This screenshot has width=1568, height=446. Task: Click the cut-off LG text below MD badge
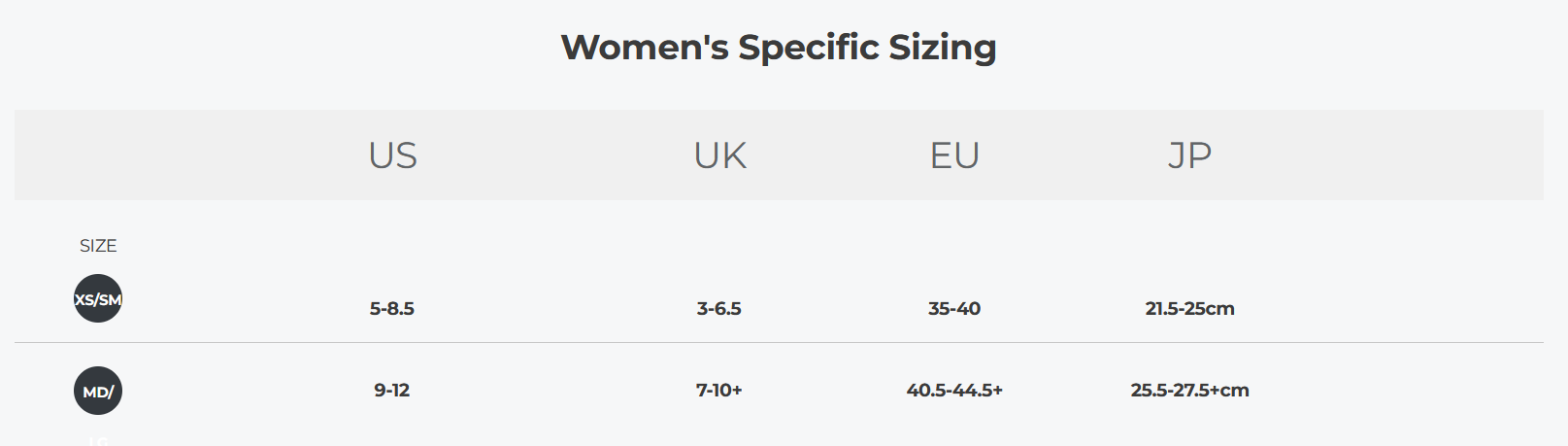click(98, 441)
